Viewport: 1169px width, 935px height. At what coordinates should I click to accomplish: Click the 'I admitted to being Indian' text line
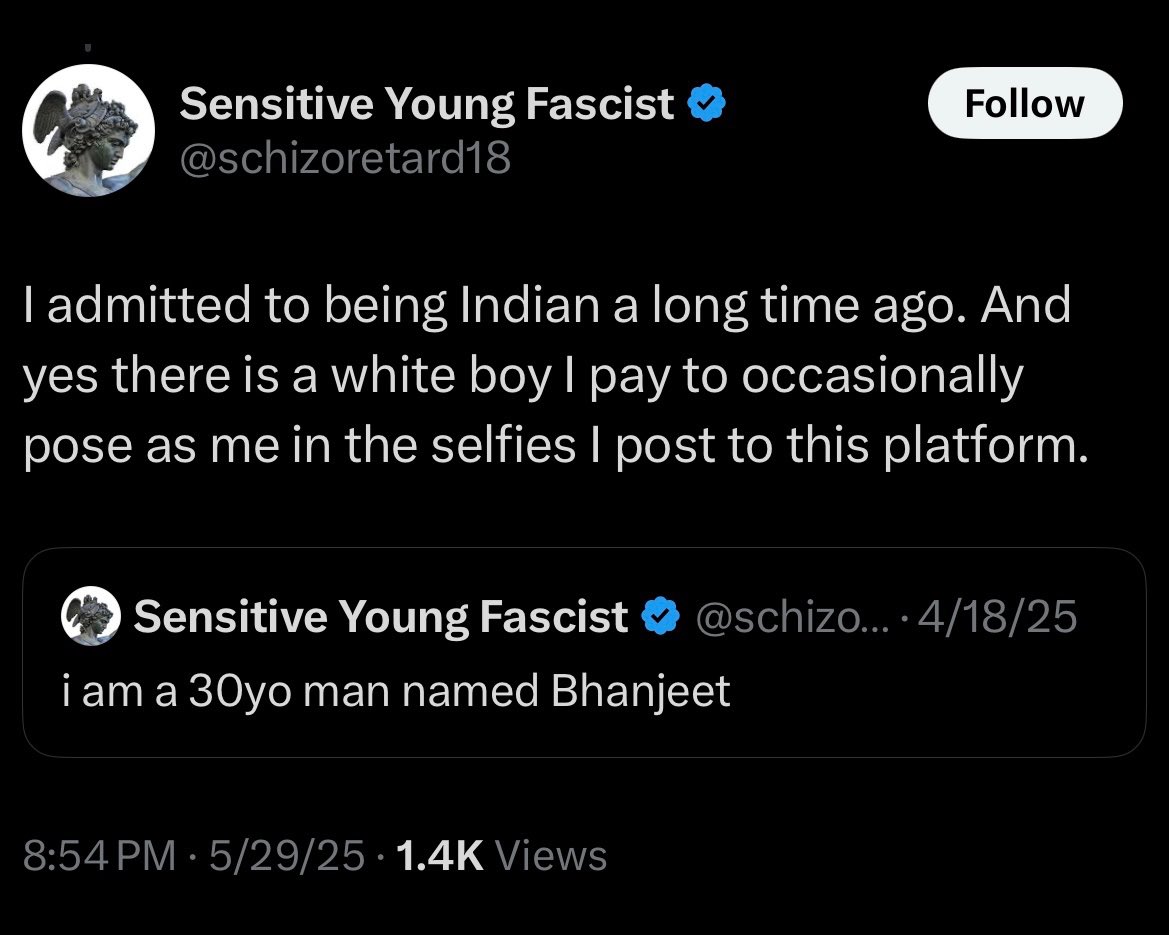[x=545, y=305]
